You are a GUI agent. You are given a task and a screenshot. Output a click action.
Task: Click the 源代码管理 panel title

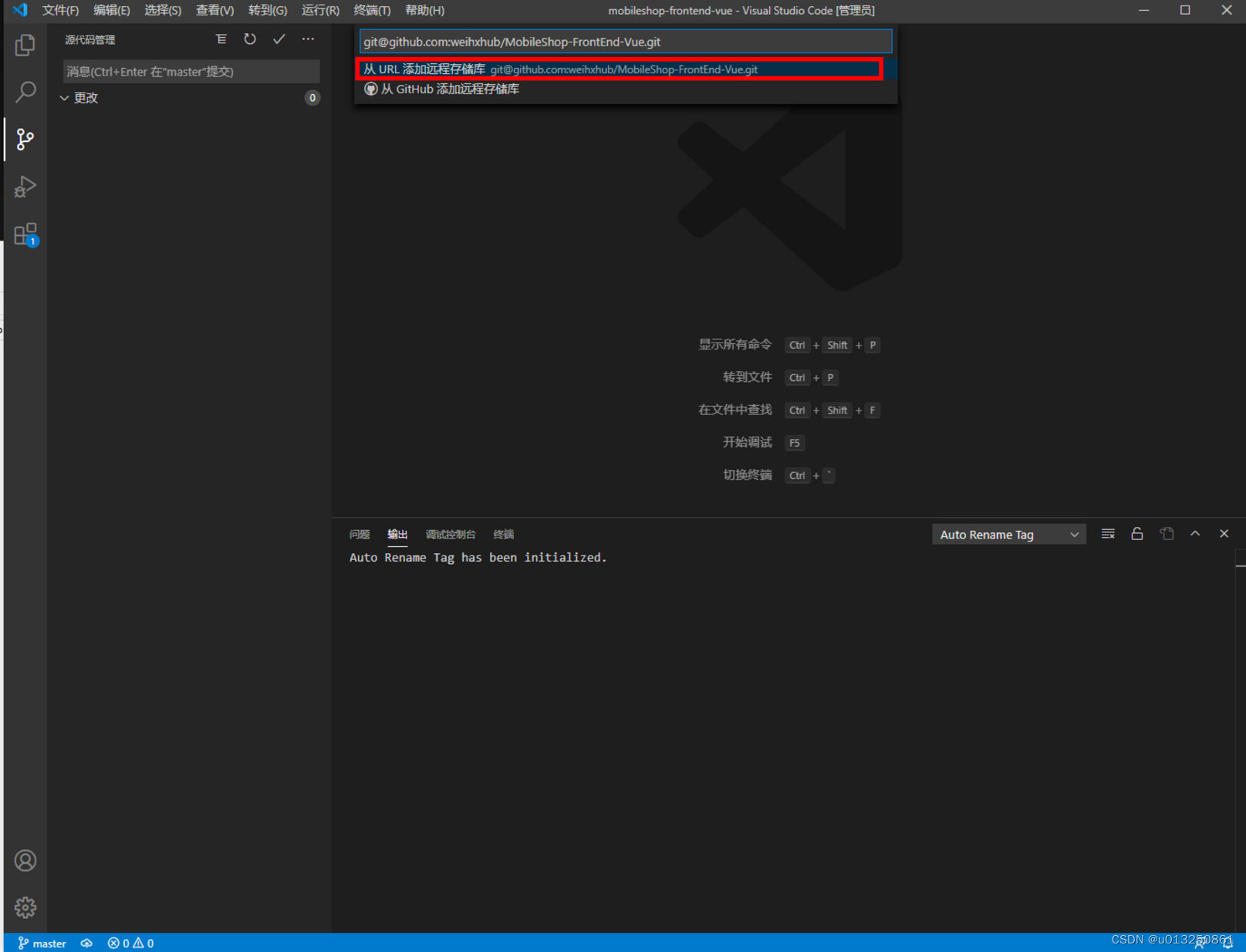[x=90, y=40]
